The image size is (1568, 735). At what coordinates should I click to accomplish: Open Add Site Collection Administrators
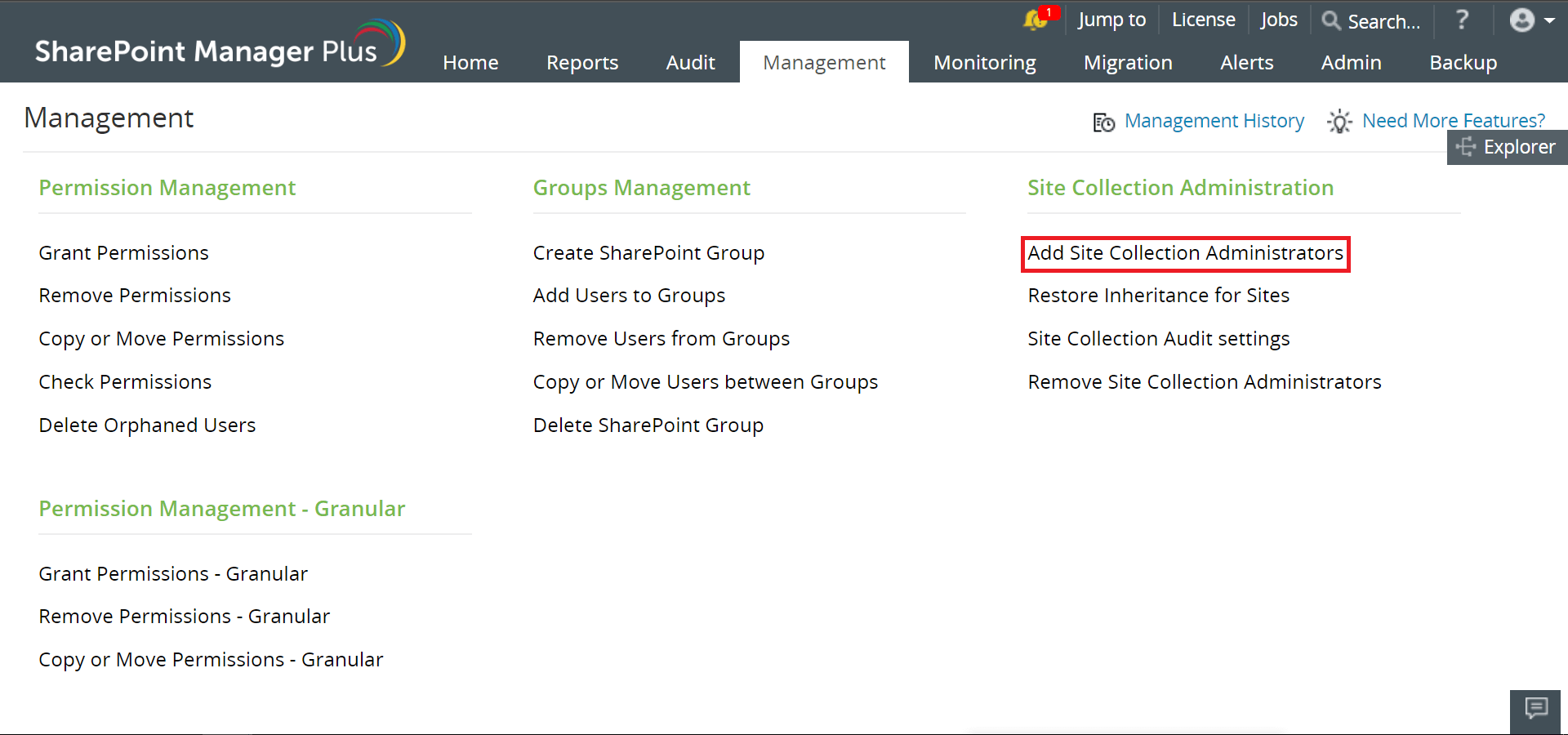point(1185,253)
